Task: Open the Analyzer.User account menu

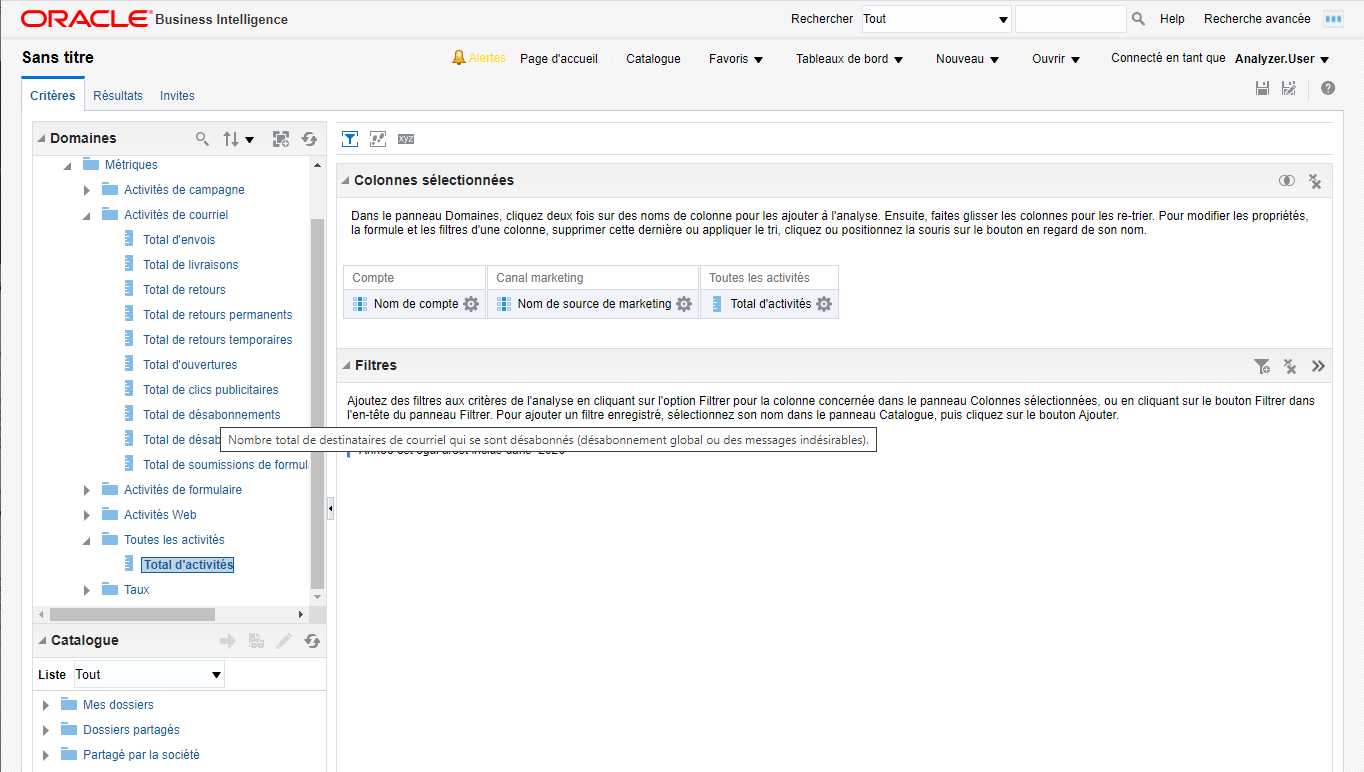Action: (1282, 59)
